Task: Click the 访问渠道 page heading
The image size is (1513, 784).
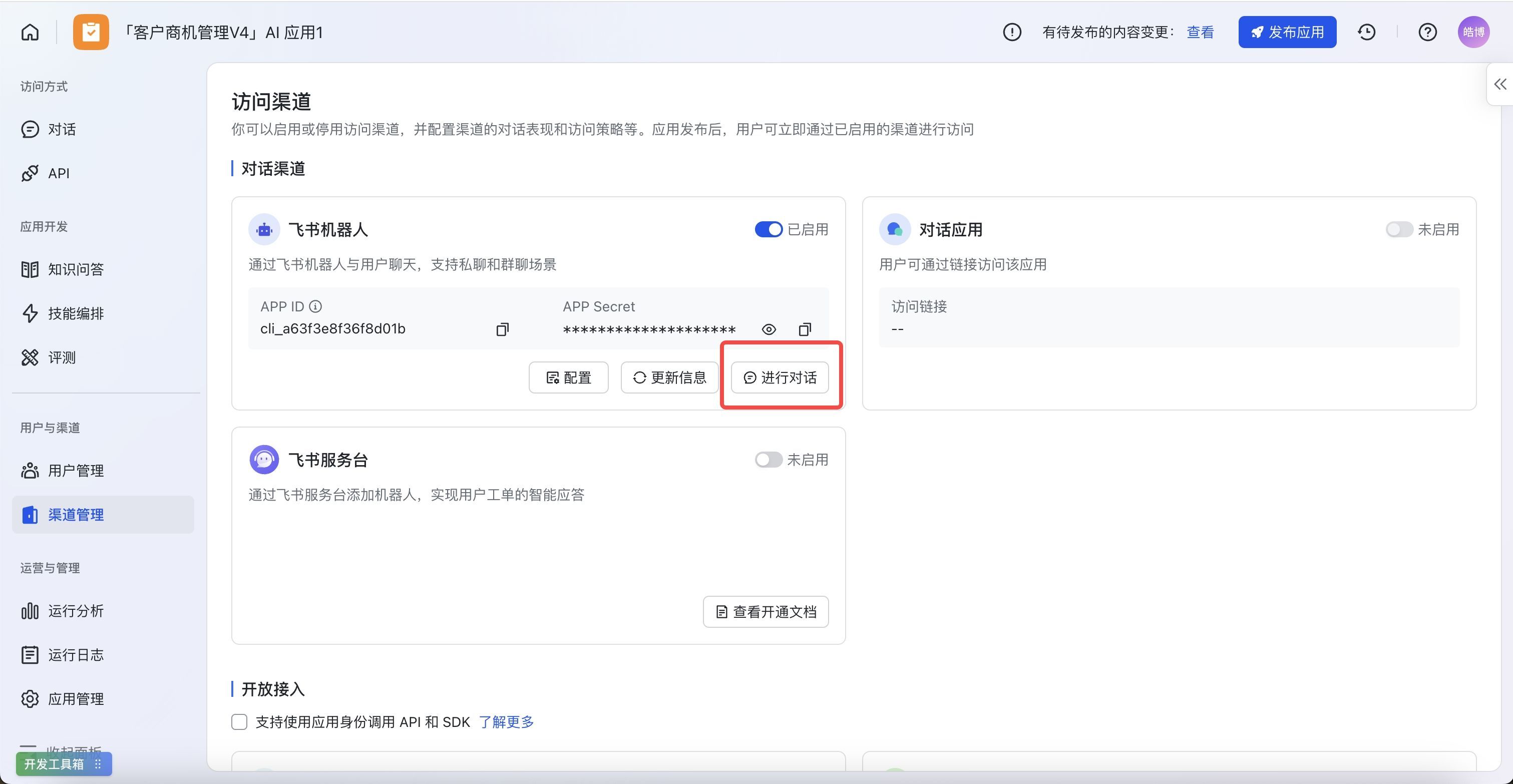Action: pyautogui.click(x=271, y=102)
